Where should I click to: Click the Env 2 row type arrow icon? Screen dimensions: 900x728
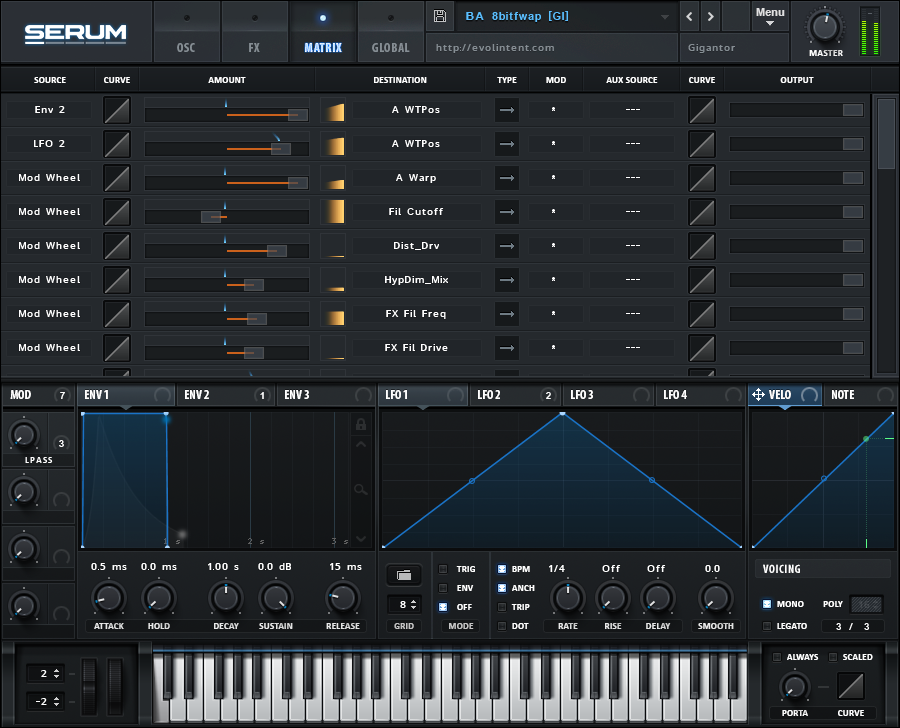pos(507,110)
